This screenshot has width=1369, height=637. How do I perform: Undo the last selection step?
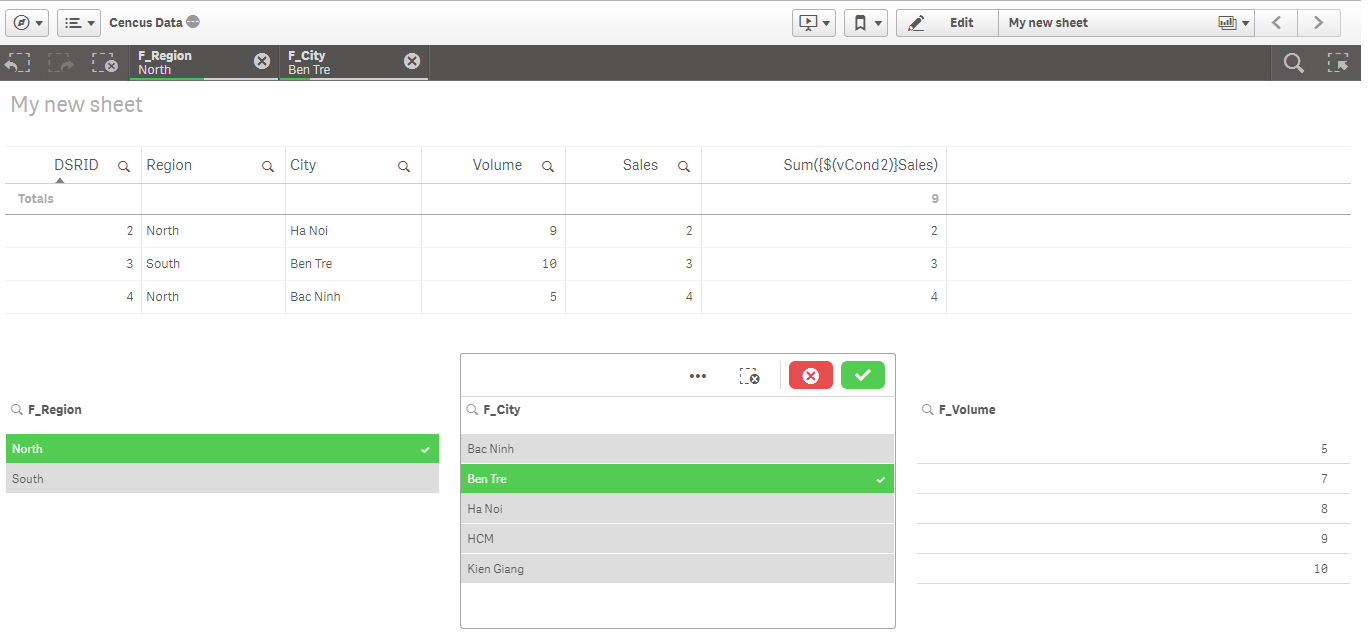[18, 62]
